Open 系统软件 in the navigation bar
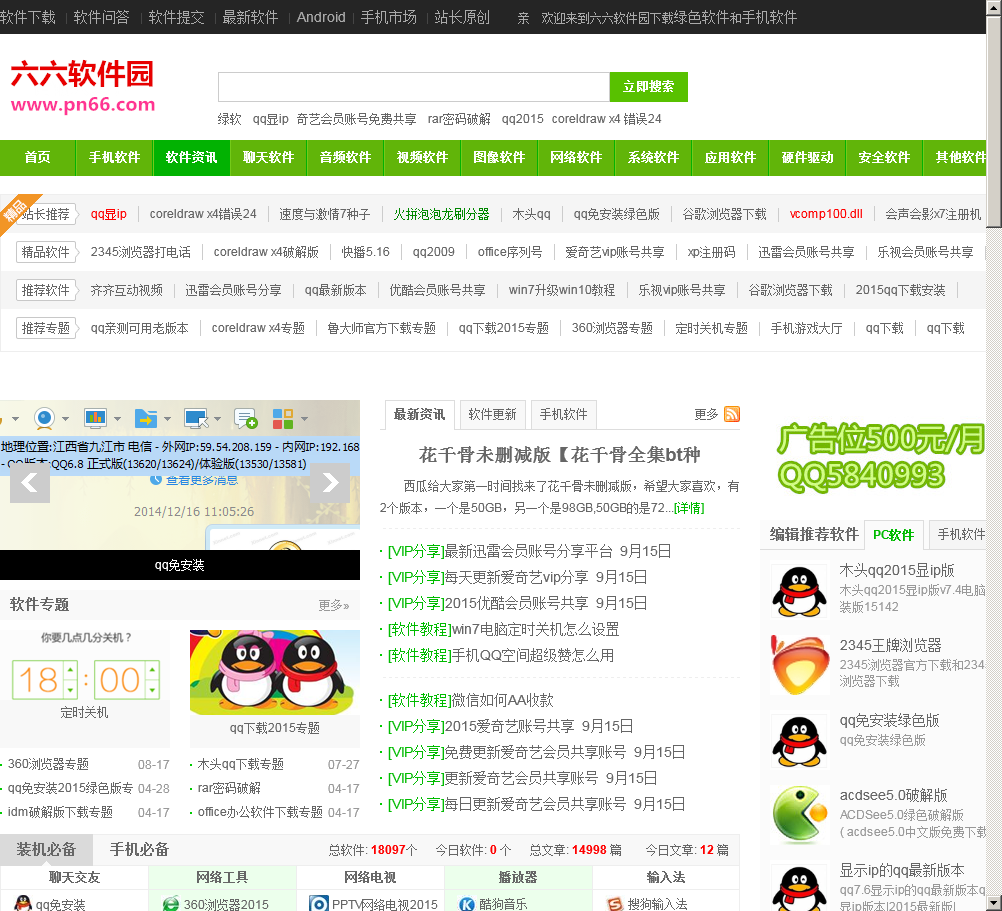 (653, 158)
